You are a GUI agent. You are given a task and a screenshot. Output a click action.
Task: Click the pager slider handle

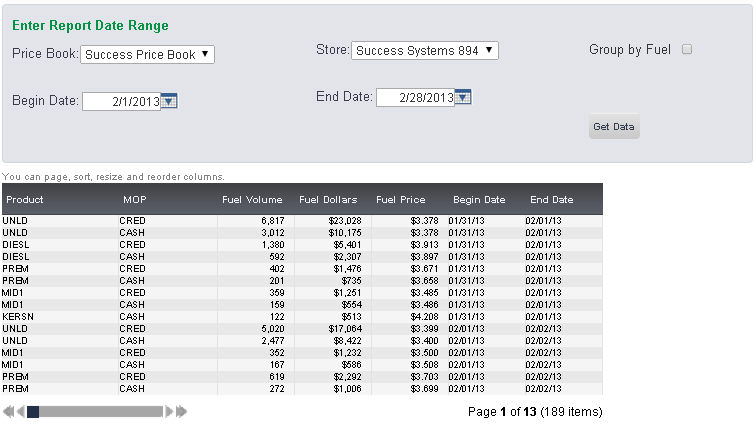click(33, 411)
